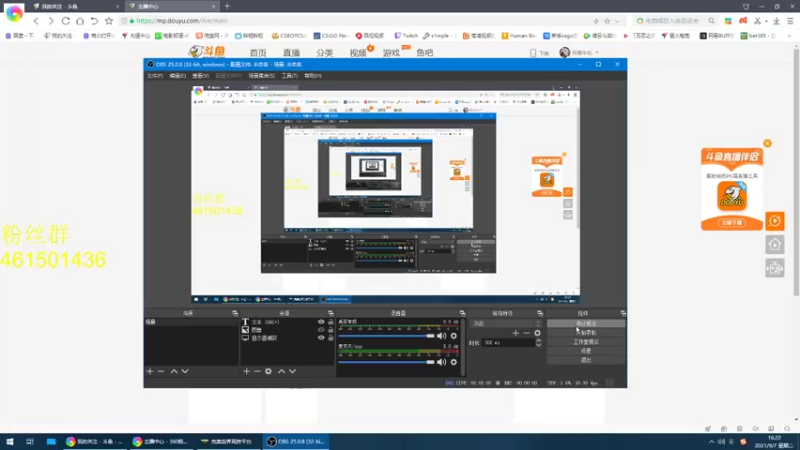Enable 工作室模式 studio mode
This screenshot has width=800, height=450.
pos(586,342)
